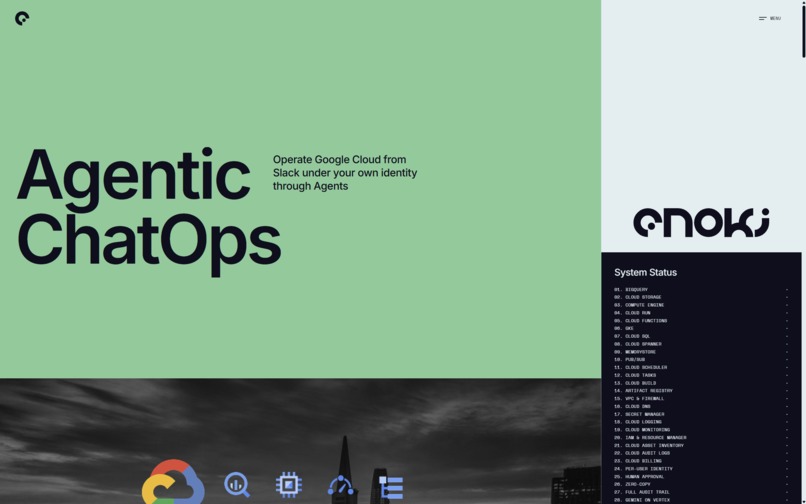Select the 22. CLOUD AUDIT LOGS row
The width and height of the screenshot is (806, 504).
[701, 453]
